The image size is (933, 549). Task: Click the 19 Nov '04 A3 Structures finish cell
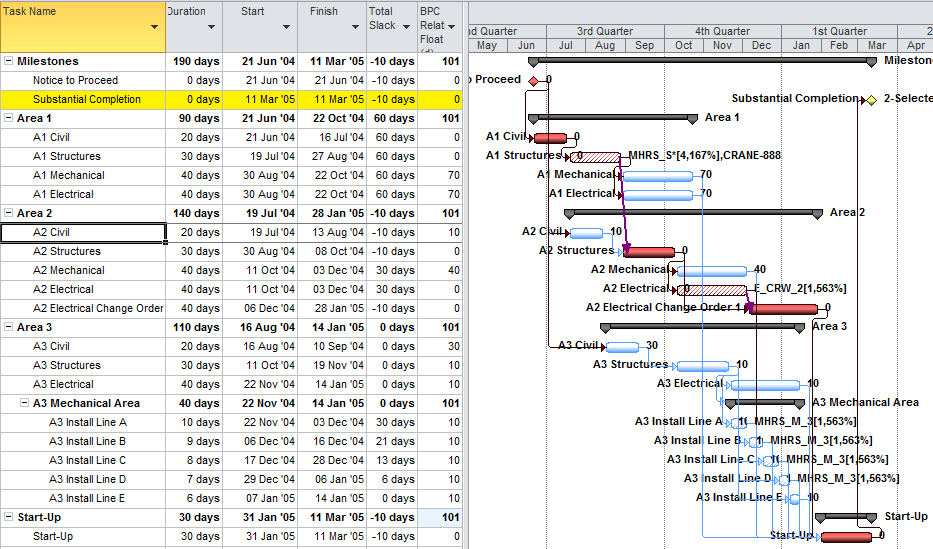pyautogui.click(x=333, y=366)
